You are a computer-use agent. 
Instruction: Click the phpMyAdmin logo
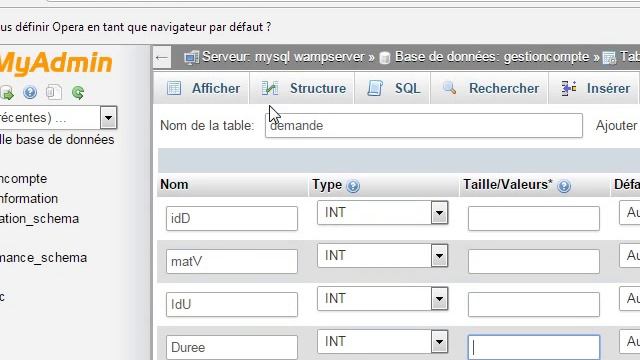coord(56,63)
